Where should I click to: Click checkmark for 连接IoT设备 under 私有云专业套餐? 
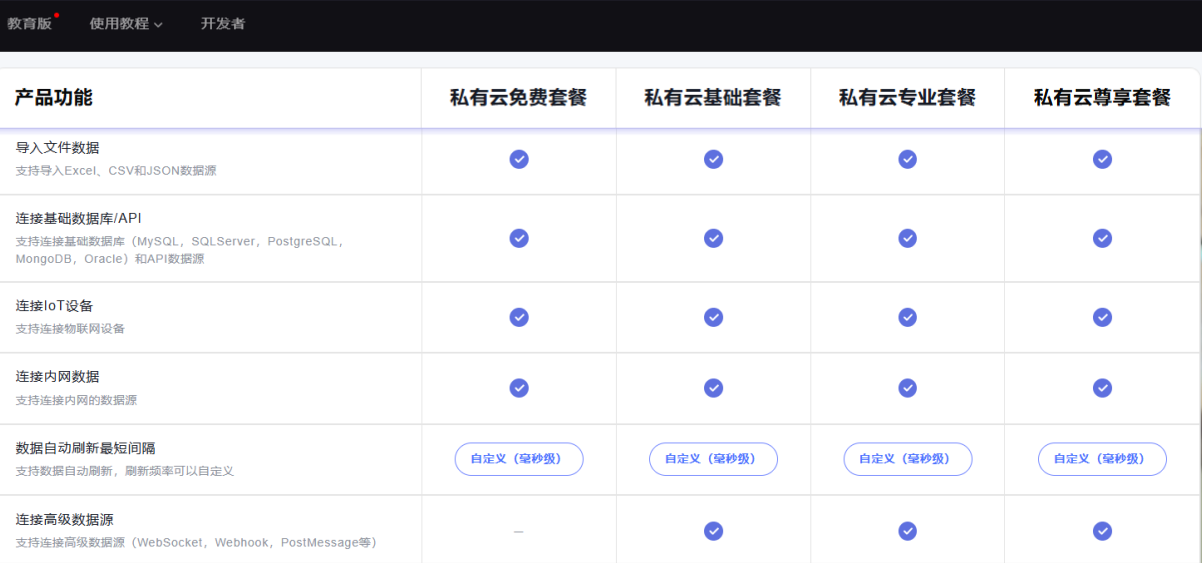point(907,317)
